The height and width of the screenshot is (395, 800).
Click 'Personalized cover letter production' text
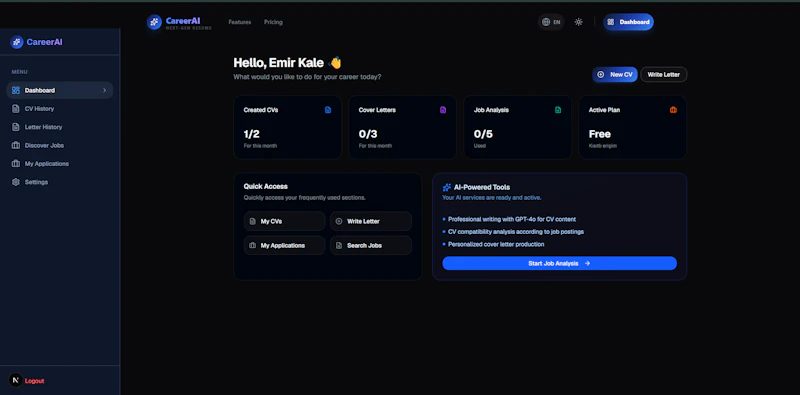496,244
